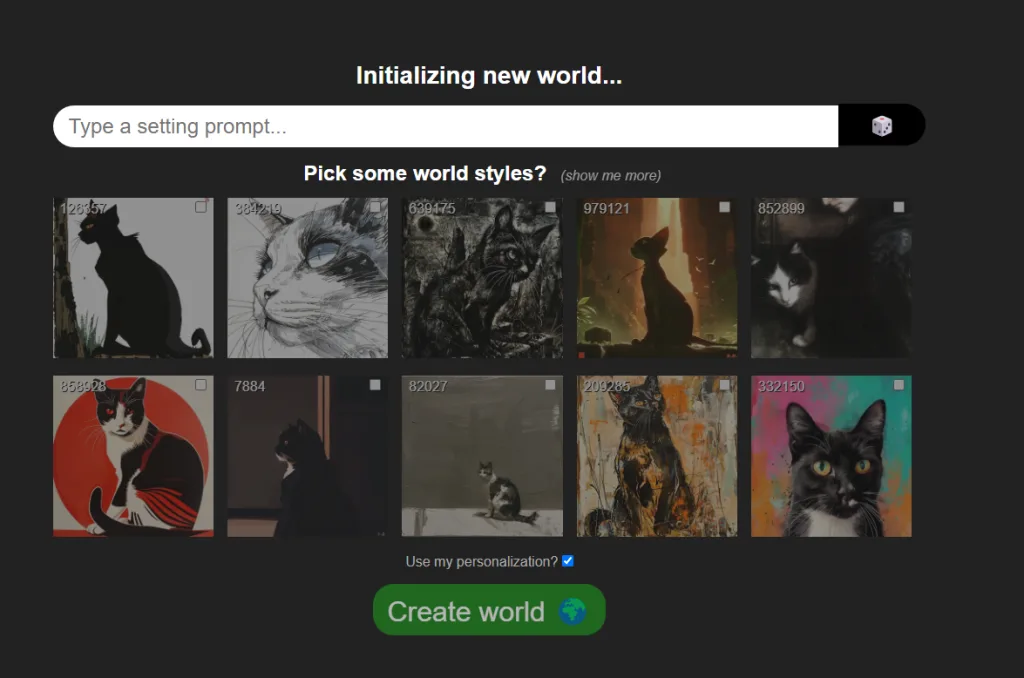The width and height of the screenshot is (1024, 678).
Task: Open the 'show me more' styles link
Action: (610, 175)
